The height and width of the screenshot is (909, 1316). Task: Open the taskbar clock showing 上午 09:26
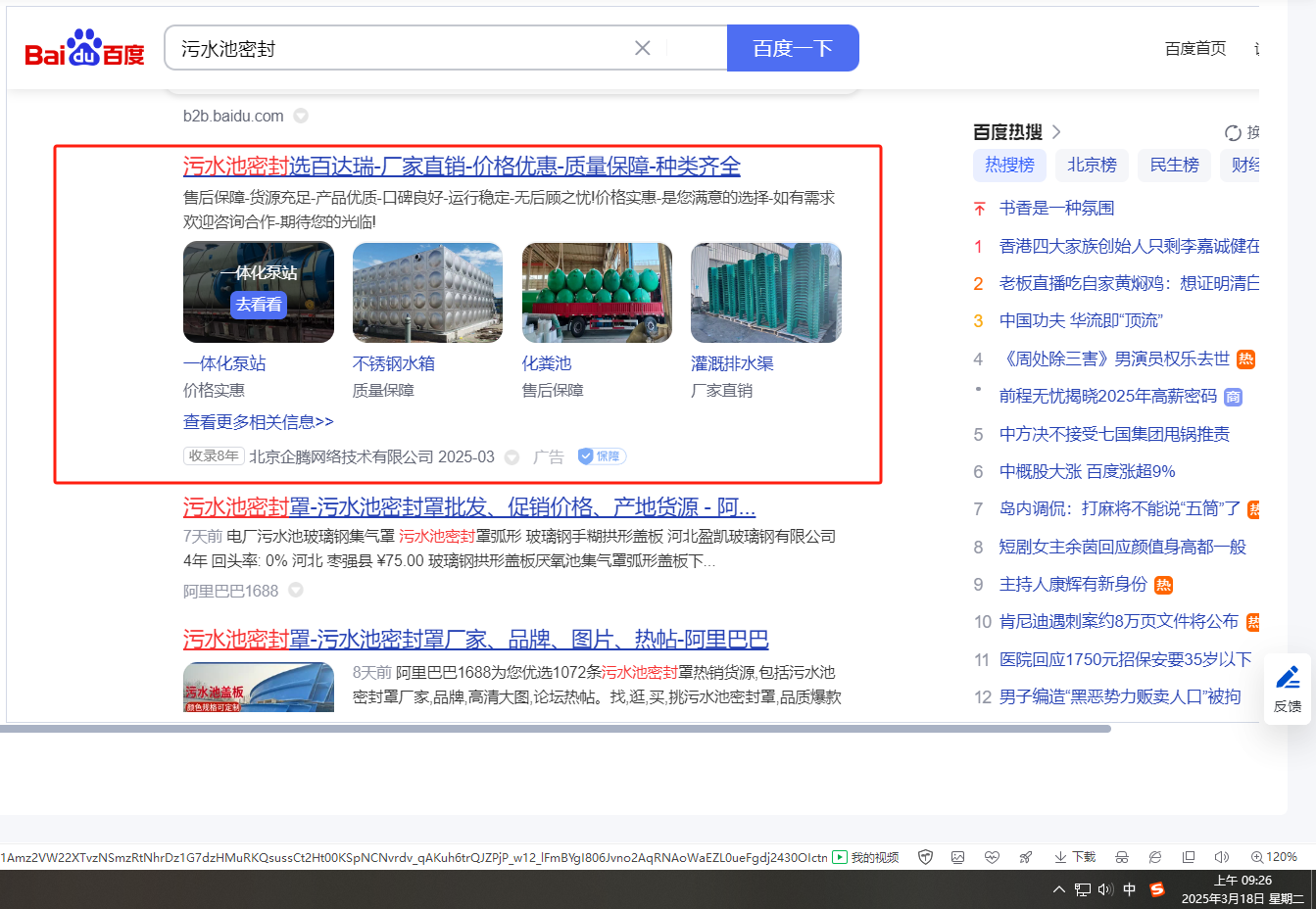[x=1243, y=889]
